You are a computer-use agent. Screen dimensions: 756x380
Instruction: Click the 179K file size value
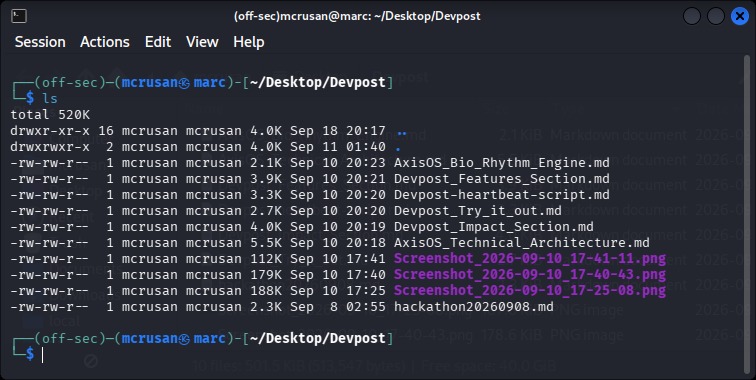pos(266,274)
